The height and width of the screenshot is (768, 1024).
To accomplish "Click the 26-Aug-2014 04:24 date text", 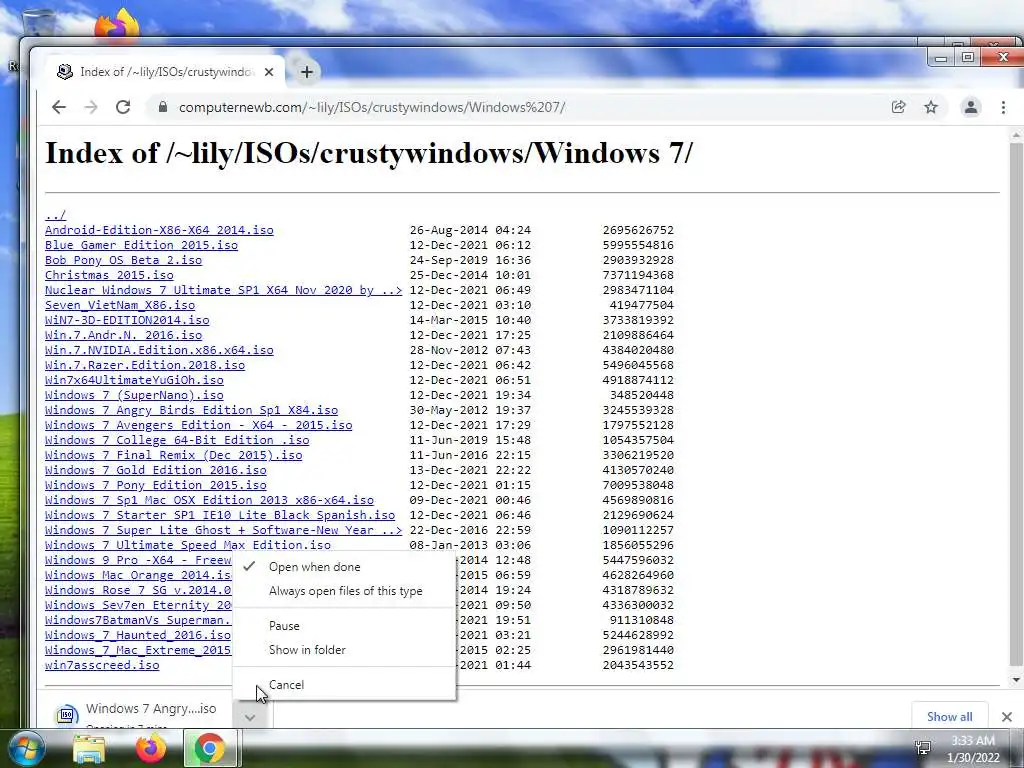I will [470, 230].
